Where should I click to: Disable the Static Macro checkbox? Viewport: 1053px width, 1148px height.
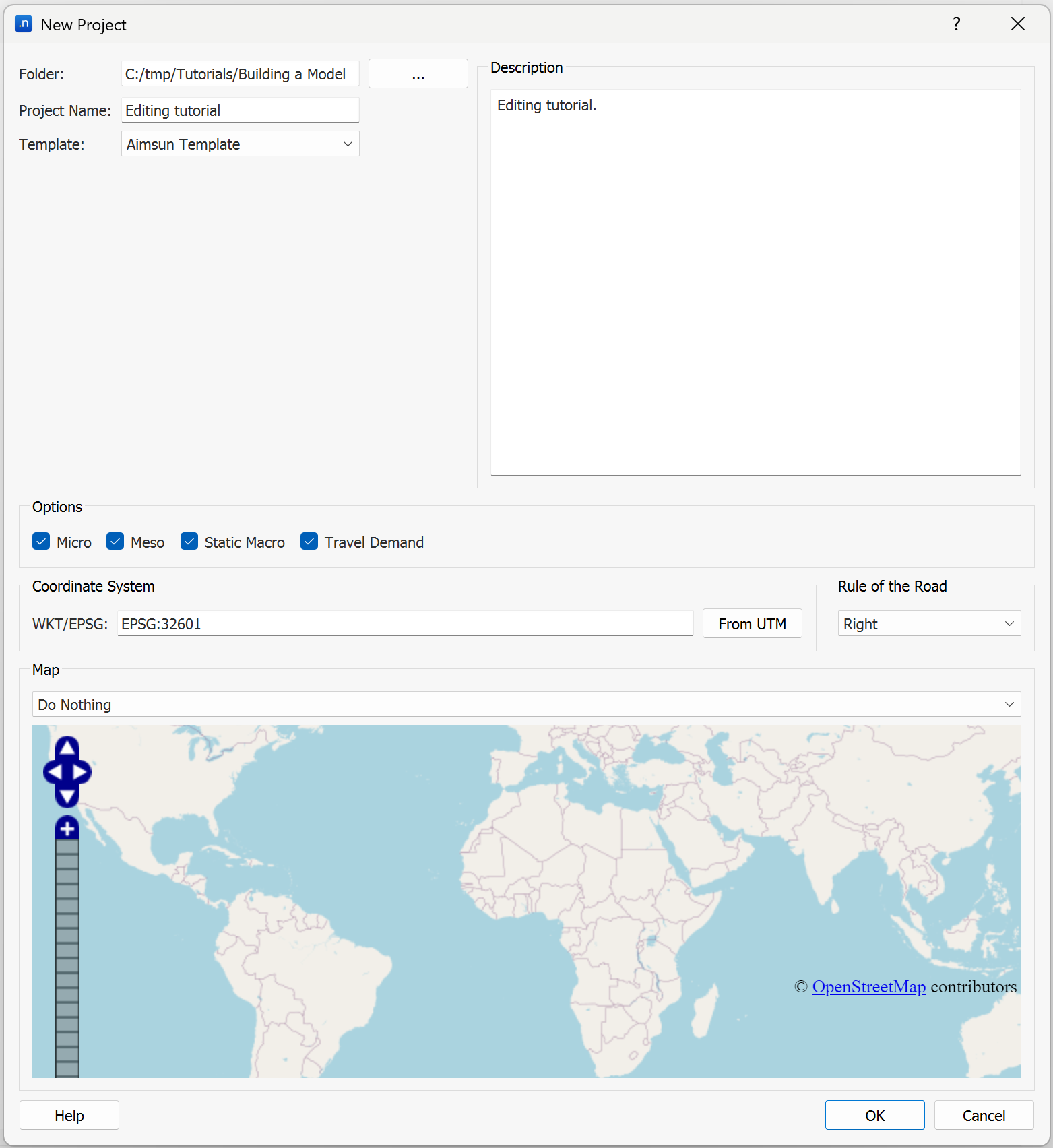click(189, 542)
